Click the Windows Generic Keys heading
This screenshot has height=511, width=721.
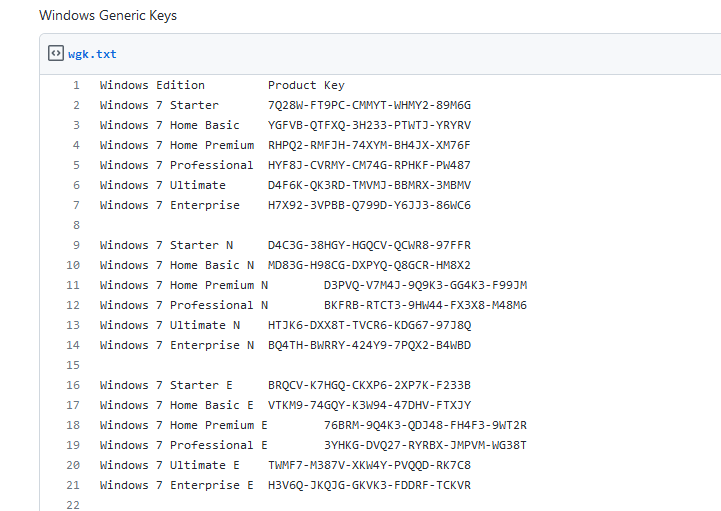tap(108, 15)
